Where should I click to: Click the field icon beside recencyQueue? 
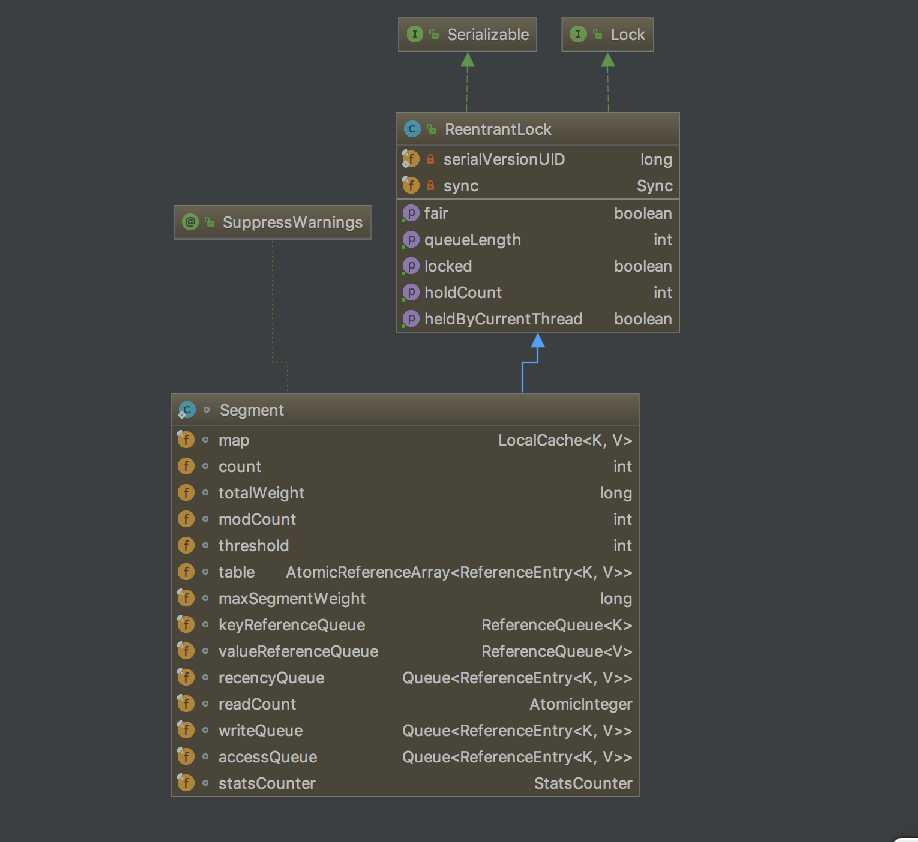point(186,677)
